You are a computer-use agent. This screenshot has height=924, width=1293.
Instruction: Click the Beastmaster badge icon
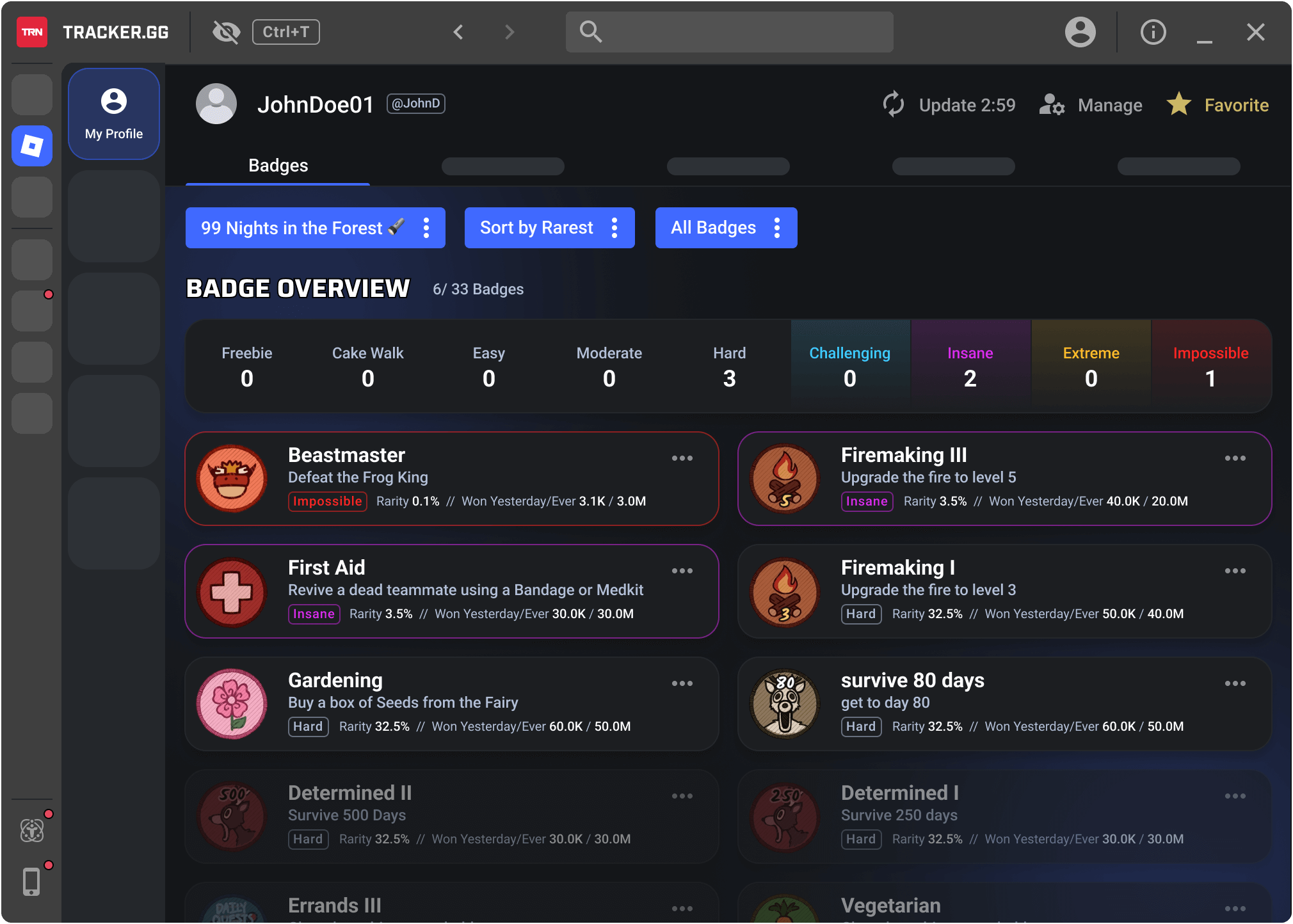232,479
